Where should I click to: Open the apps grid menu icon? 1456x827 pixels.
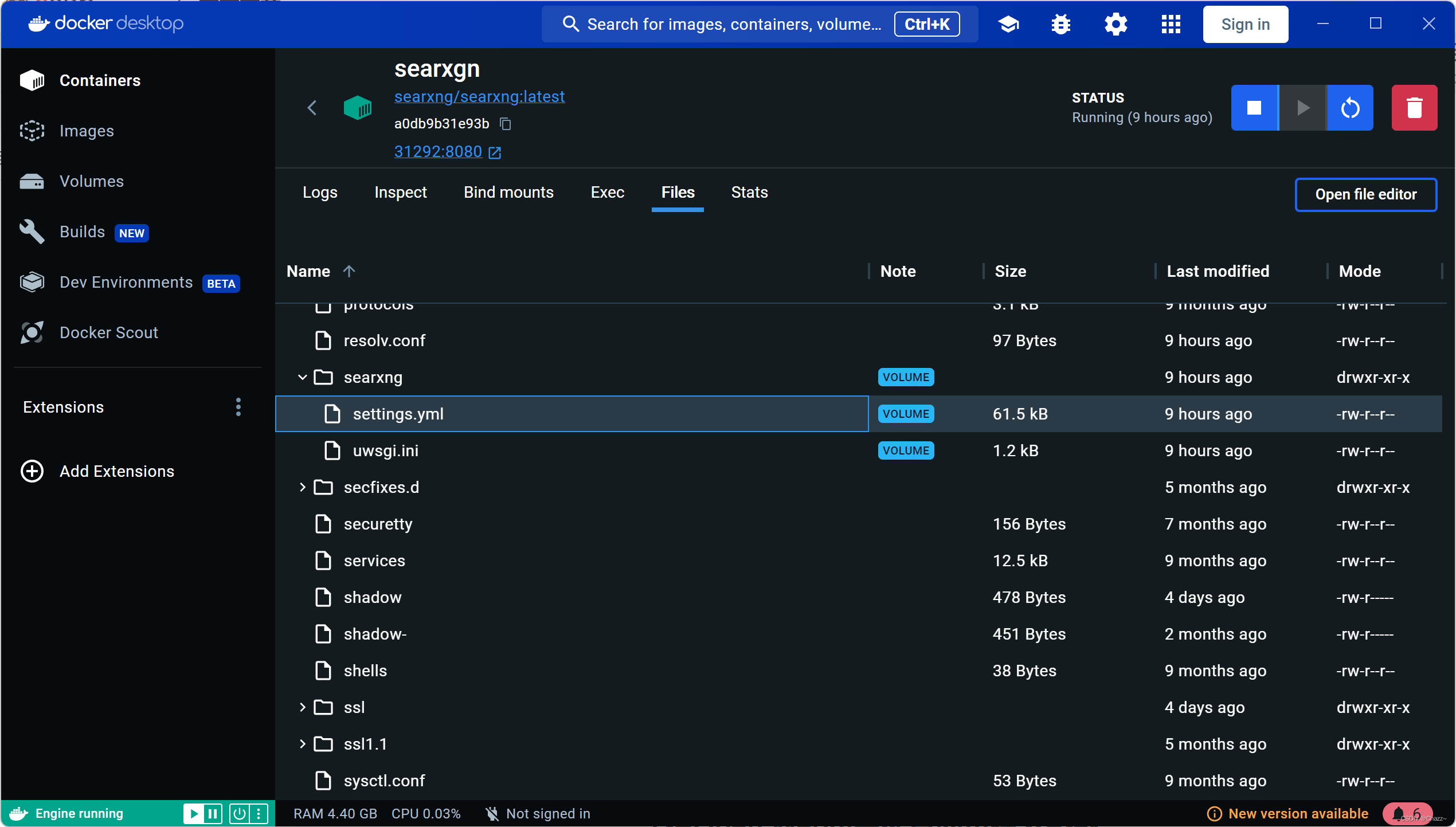point(1171,24)
